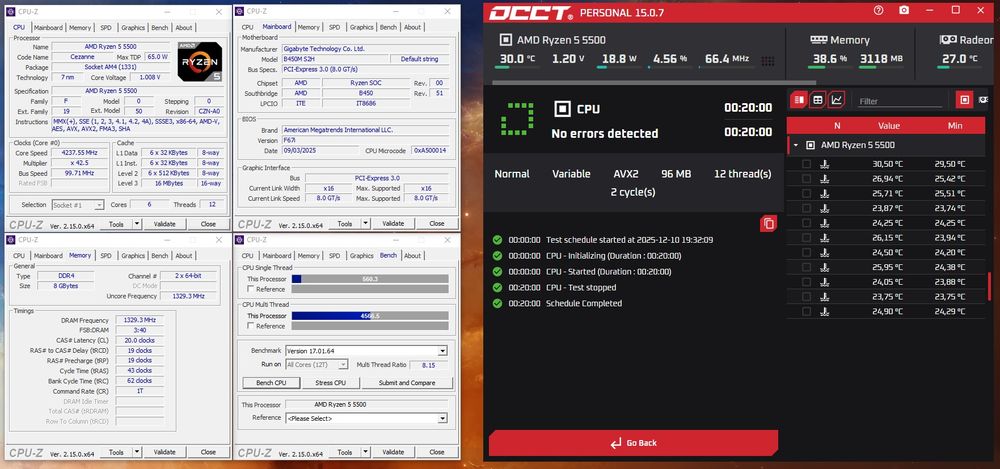1000x469 pixels.
Task: Open Tools arrow in CPU-Z Memory window
Action: click(x=136, y=452)
